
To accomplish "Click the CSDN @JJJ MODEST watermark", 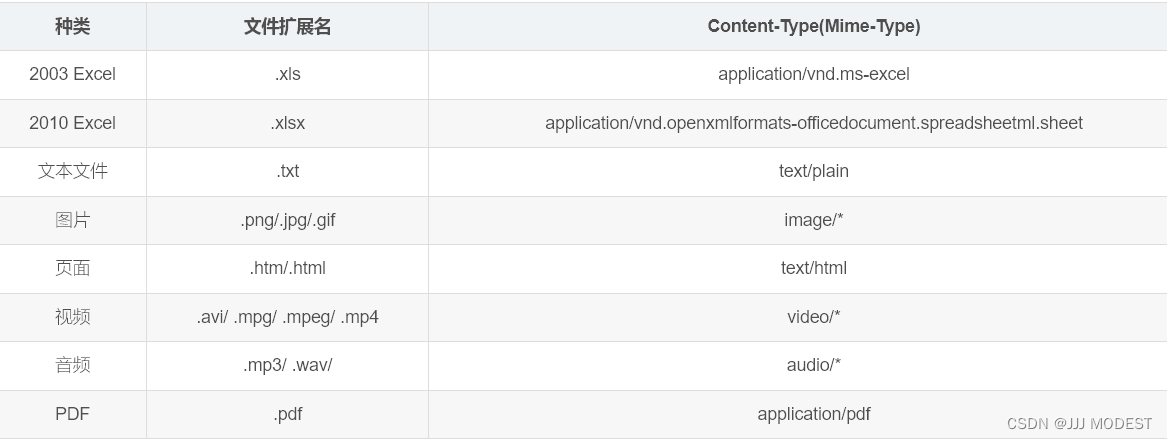I will (x=1079, y=424).
